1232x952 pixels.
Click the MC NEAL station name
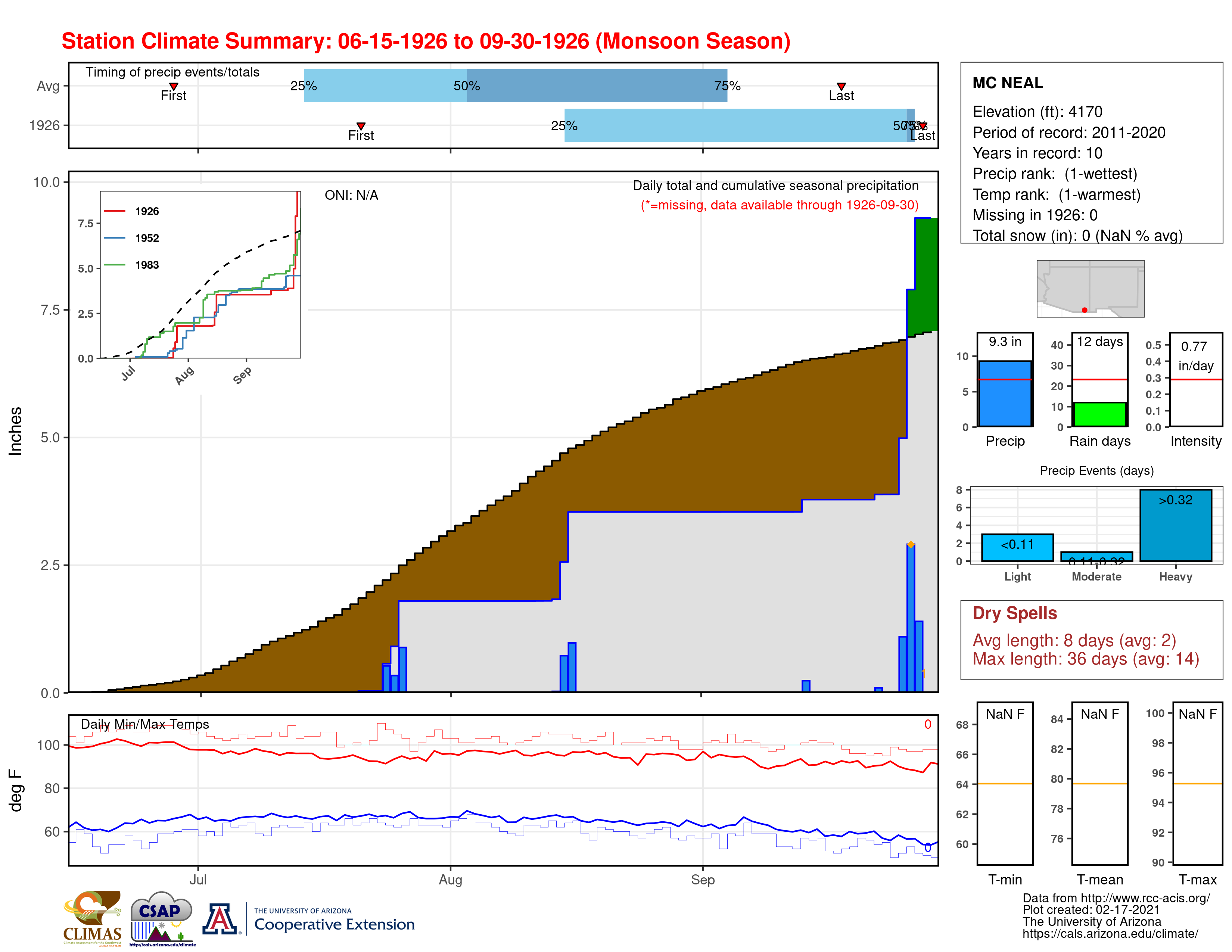pyautogui.click(x=1008, y=83)
